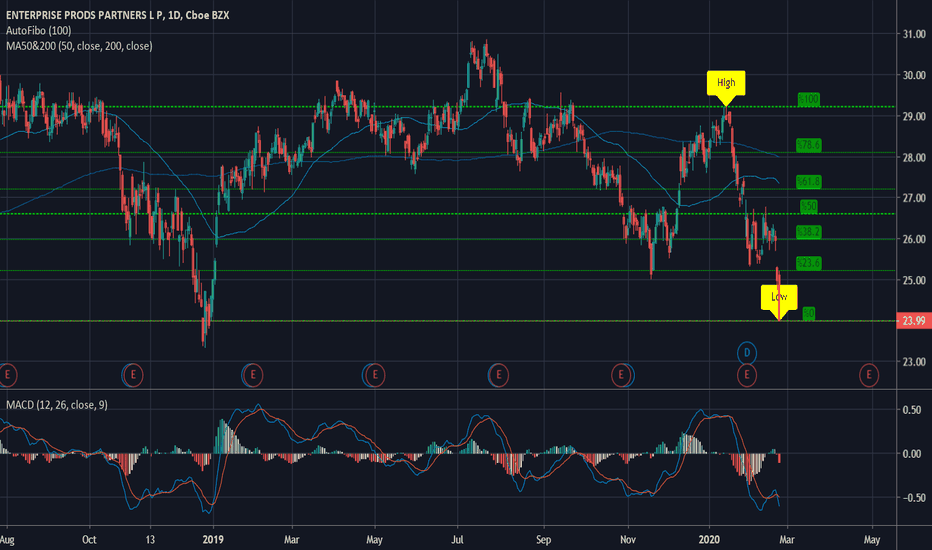The width and height of the screenshot is (932, 550).
Task: Select the MA50&200 indicator legend
Action: [79, 46]
